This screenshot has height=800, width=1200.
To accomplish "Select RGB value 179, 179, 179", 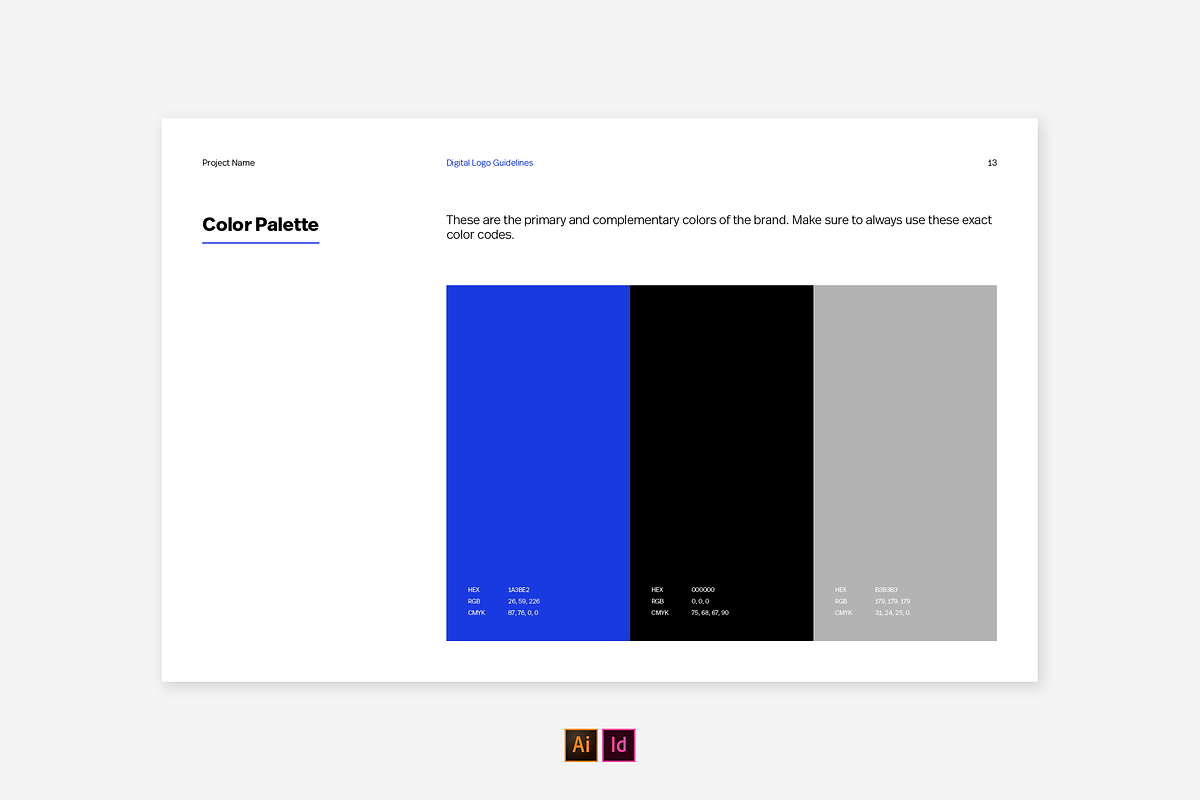I will (892, 601).
